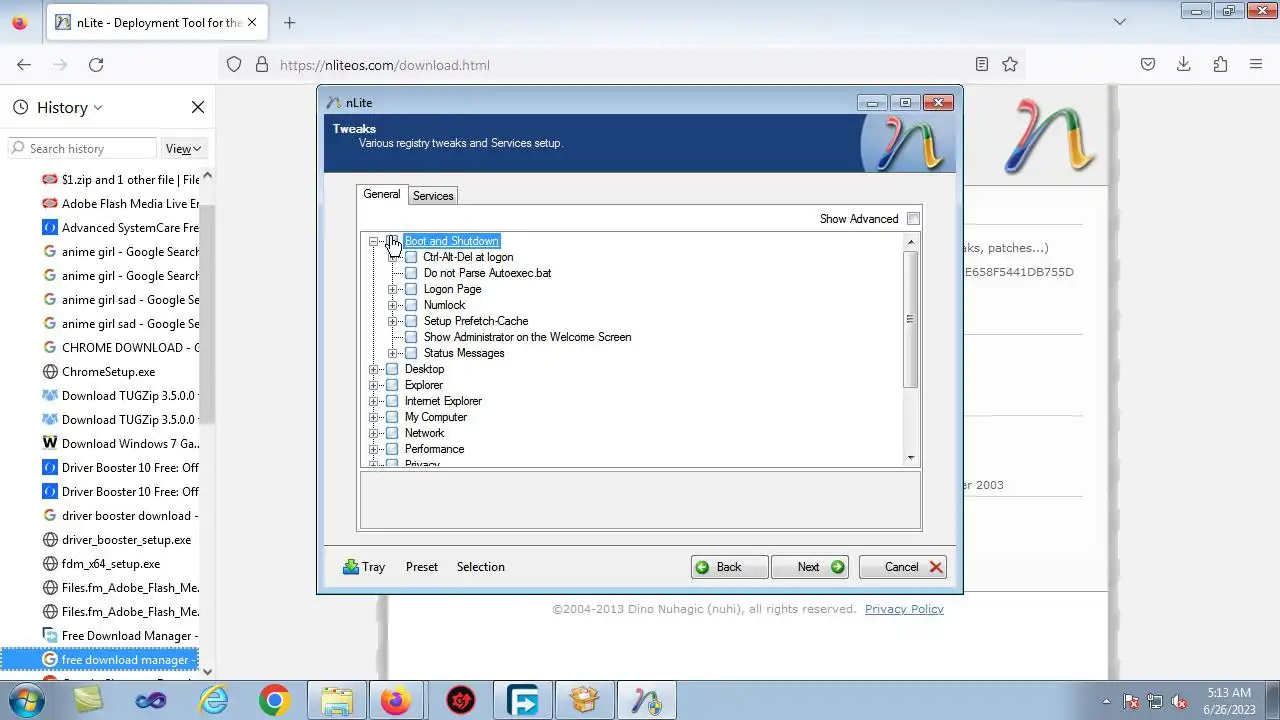Cancel the nLite wizard
The height and width of the screenshot is (720, 1280).
(x=903, y=567)
